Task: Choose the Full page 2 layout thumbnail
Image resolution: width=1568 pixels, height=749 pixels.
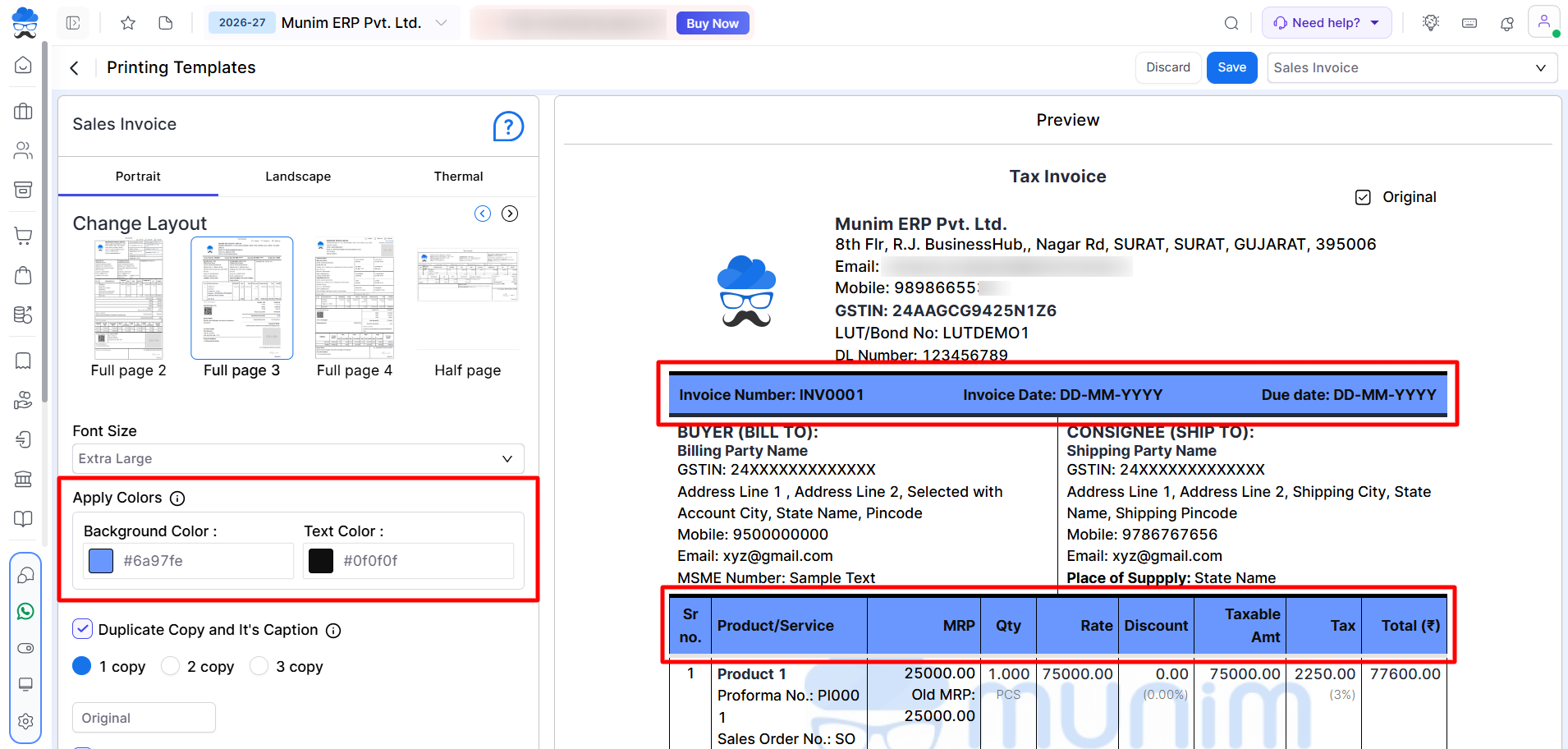Action: [128, 299]
